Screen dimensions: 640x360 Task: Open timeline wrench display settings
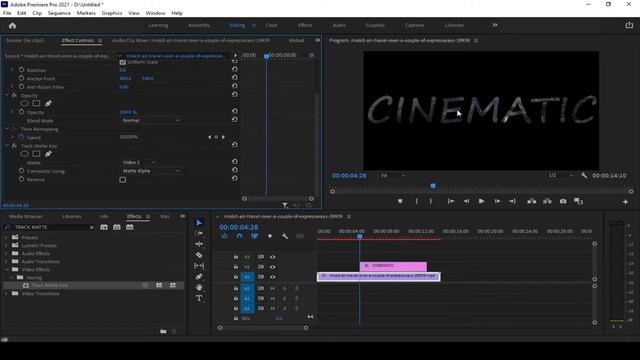point(285,236)
